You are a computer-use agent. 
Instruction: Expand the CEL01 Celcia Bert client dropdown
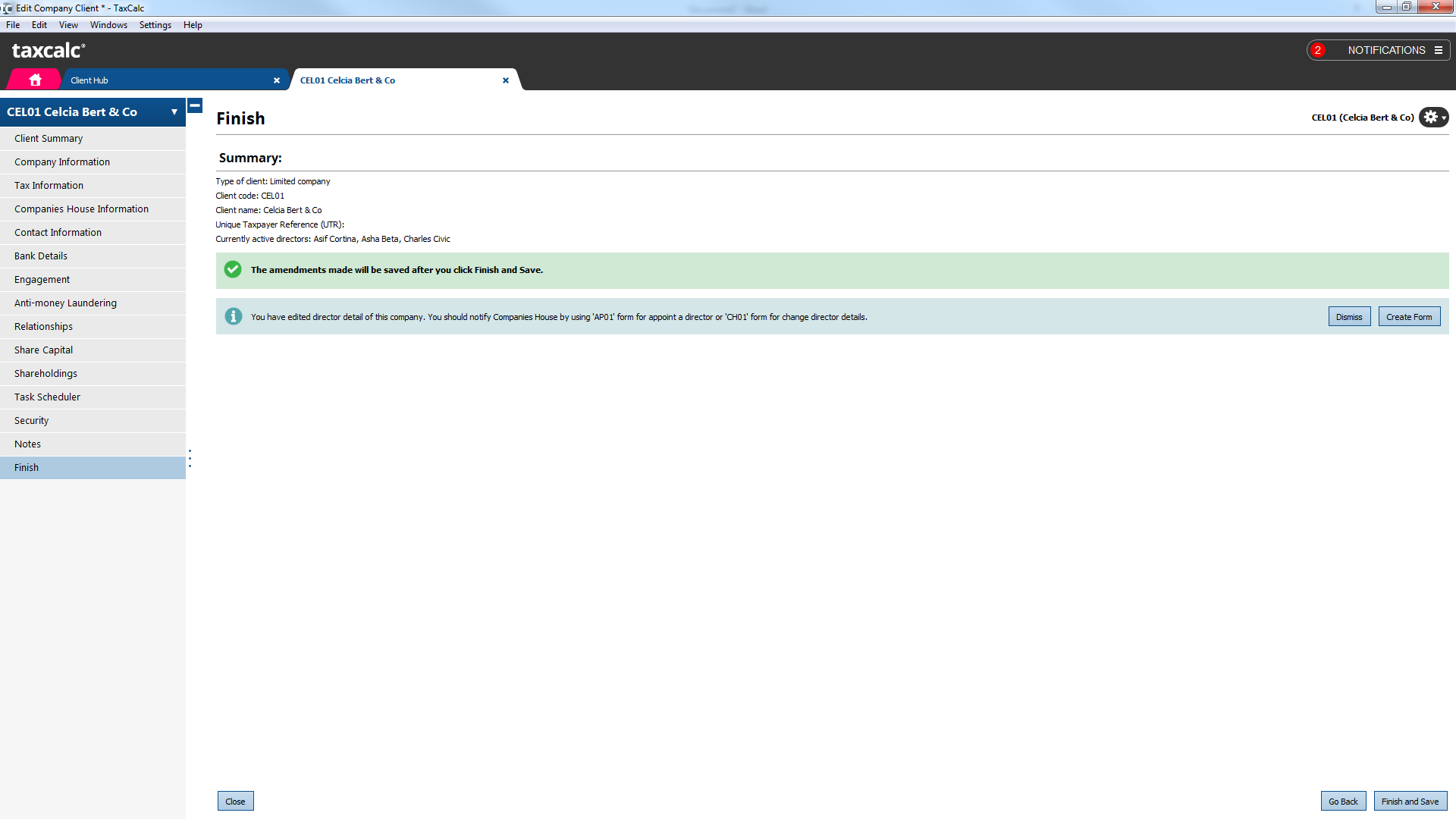174,112
